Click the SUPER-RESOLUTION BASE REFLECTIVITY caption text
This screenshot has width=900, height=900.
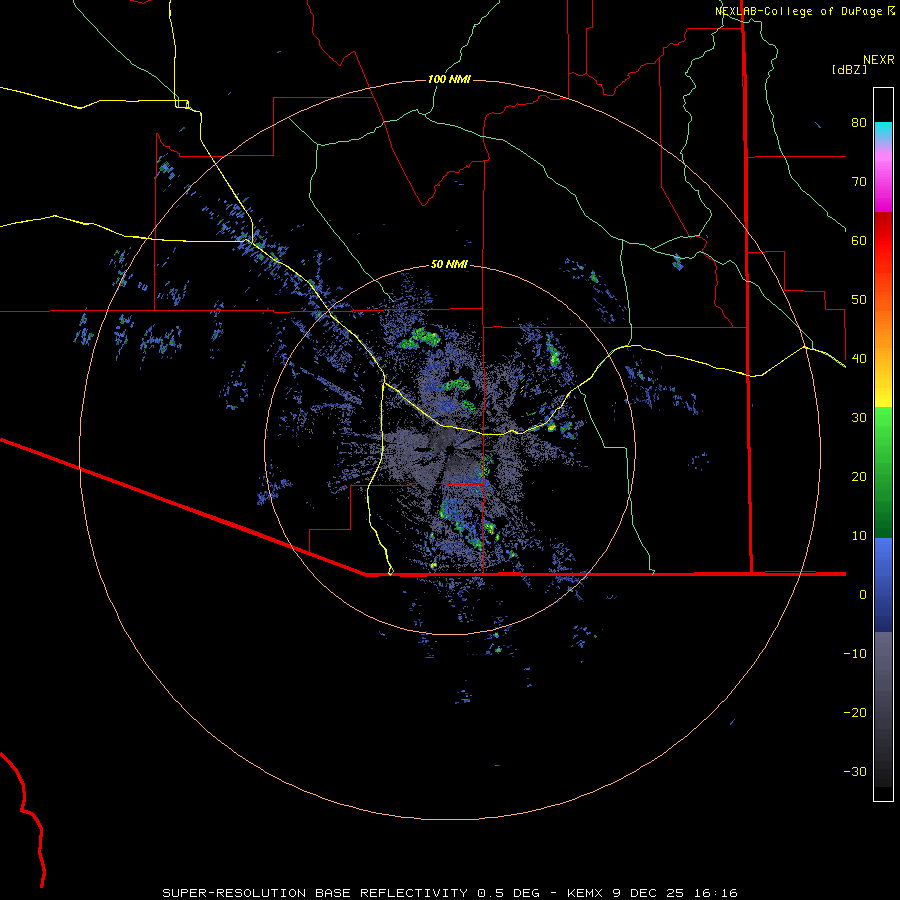(x=315, y=893)
